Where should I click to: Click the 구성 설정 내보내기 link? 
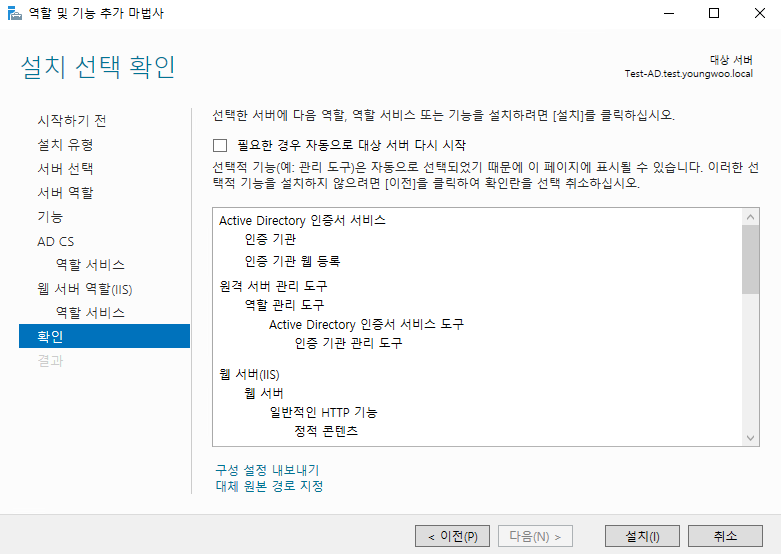click(267, 470)
